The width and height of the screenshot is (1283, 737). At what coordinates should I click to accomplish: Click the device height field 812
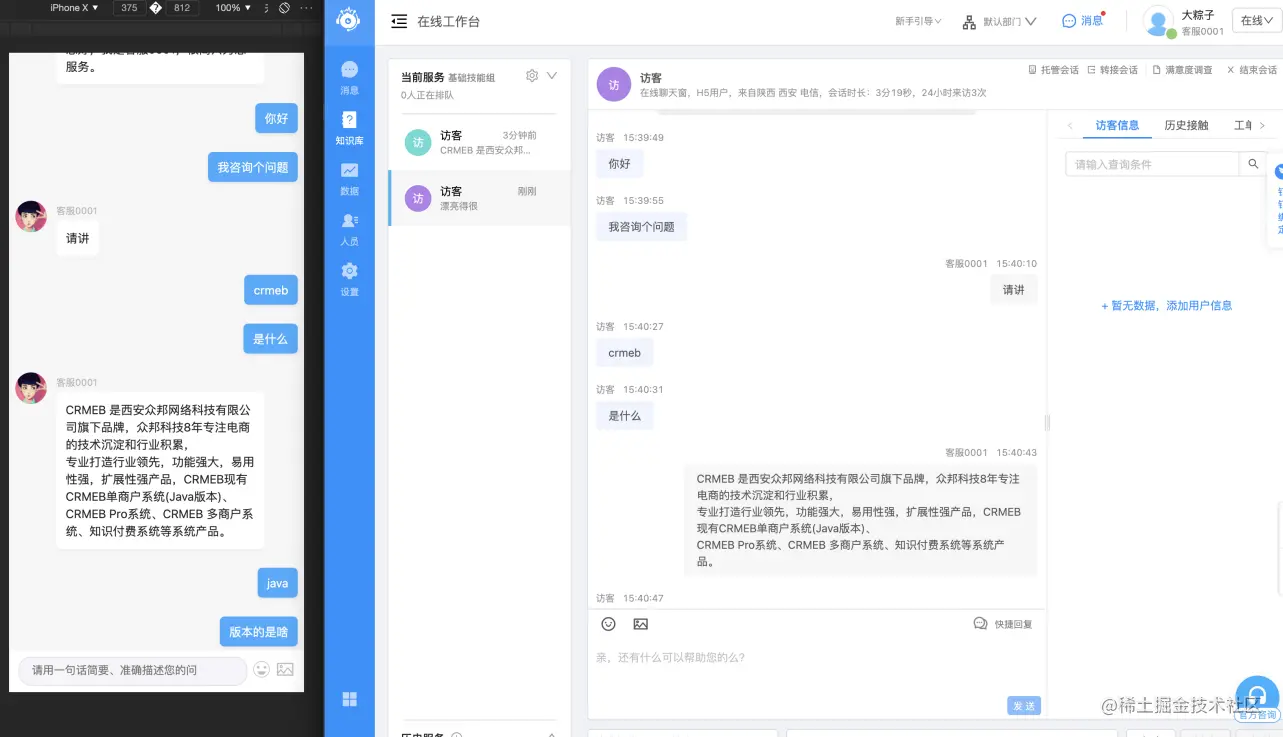[x=181, y=7]
